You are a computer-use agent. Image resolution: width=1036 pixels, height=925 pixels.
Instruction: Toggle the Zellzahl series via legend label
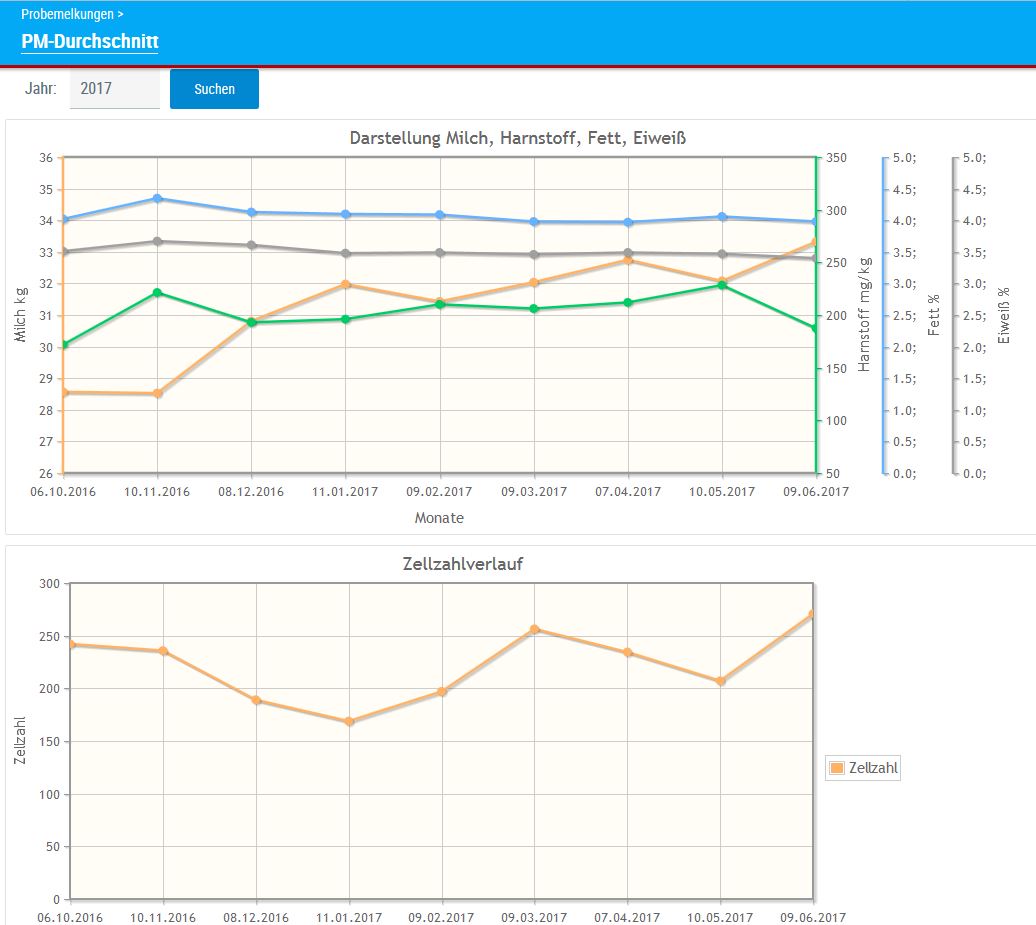point(872,768)
